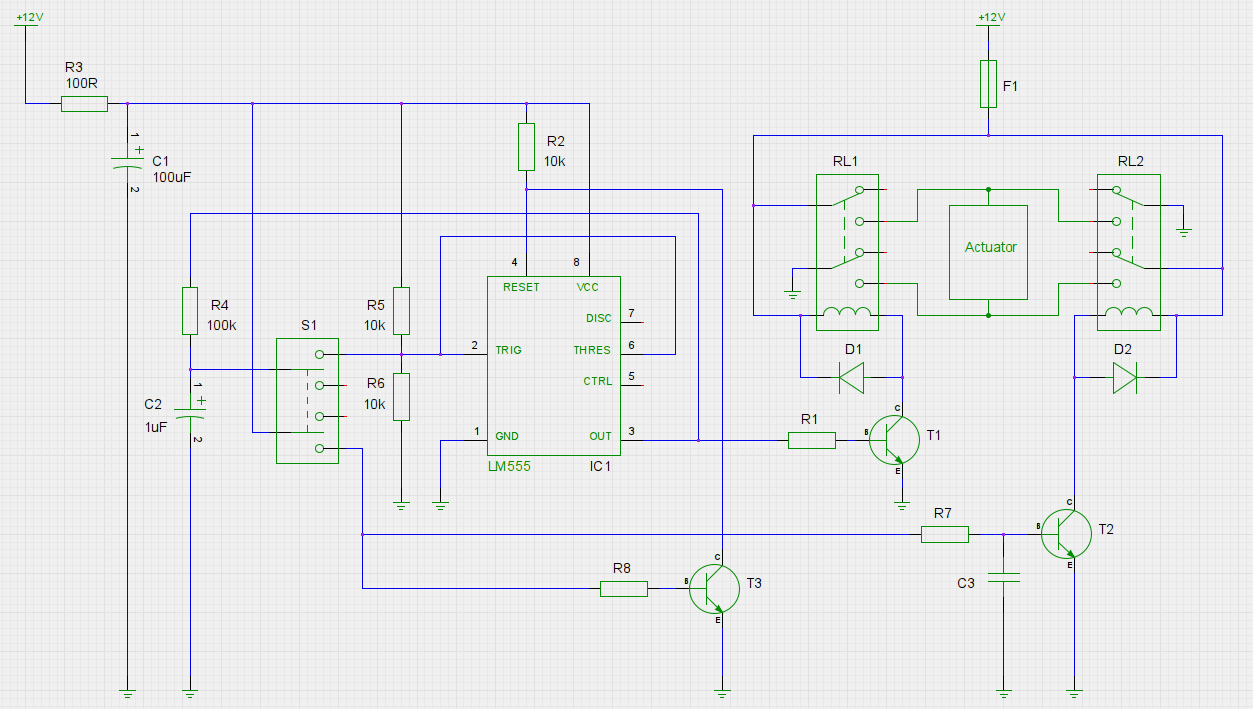The height and width of the screenshot is (709, 1253).
Task: Select switch S1 component
Action: (308, 400)
